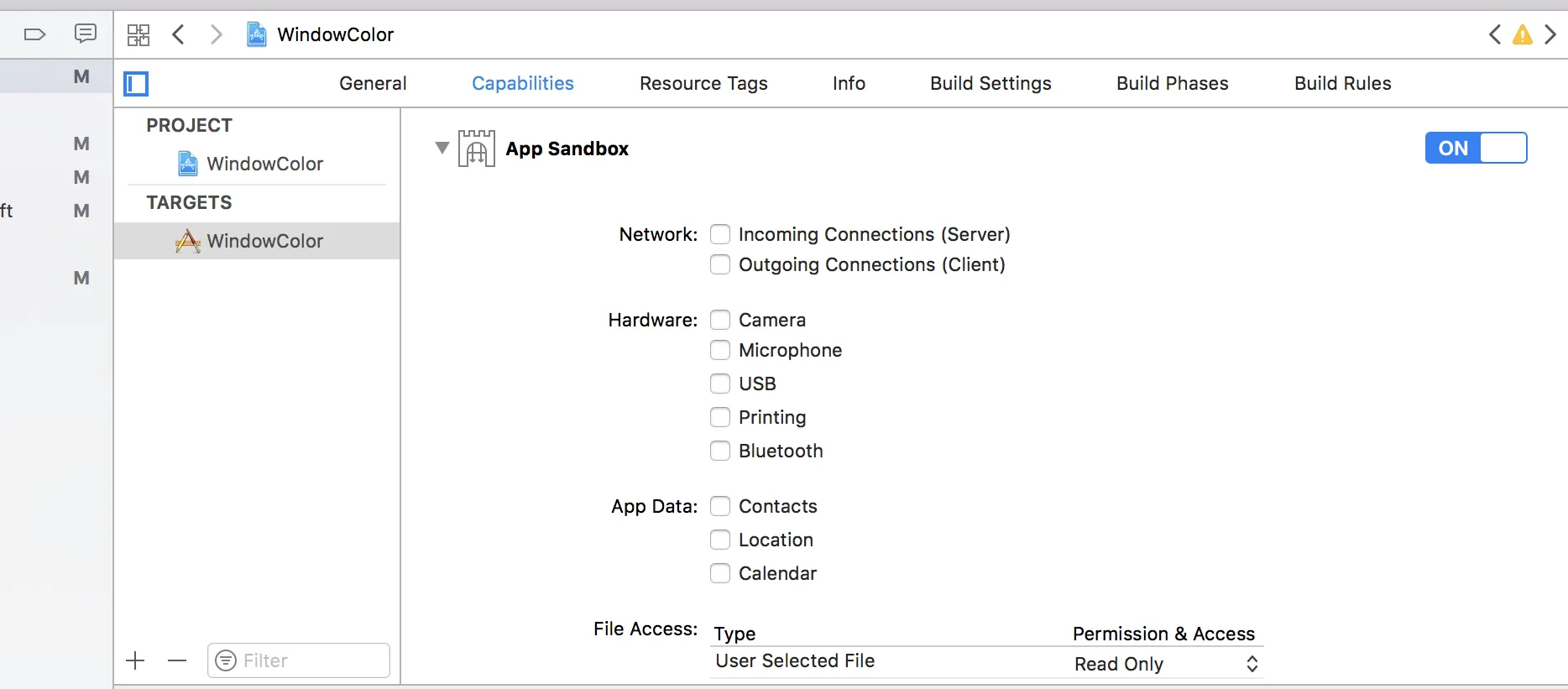Enable Location app data access
Screen dimensions: 1568x689
click(720, 540)
